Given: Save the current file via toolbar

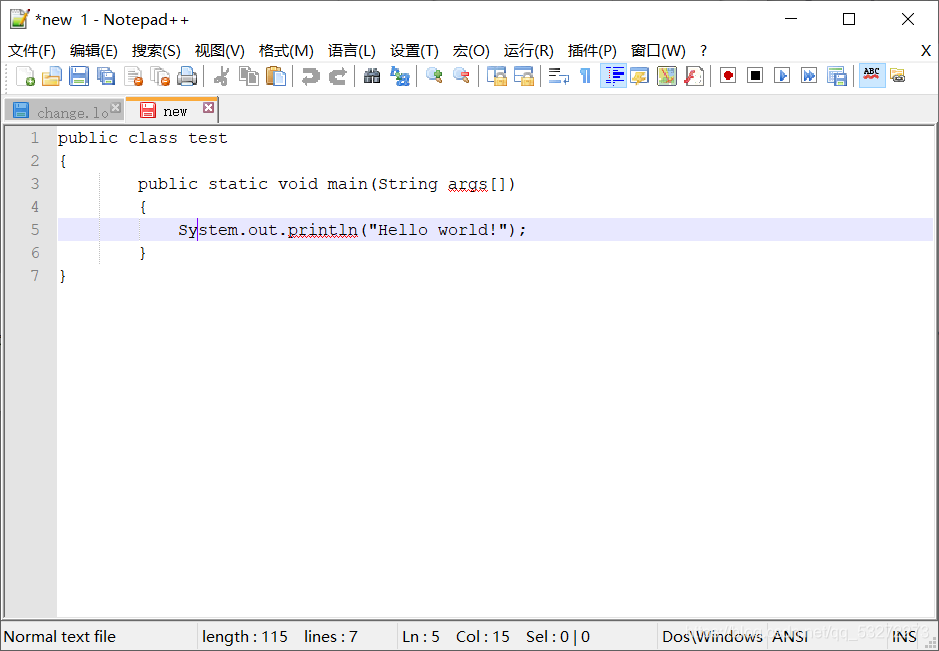Looking at the screenshot, I should tap(78, 76).
